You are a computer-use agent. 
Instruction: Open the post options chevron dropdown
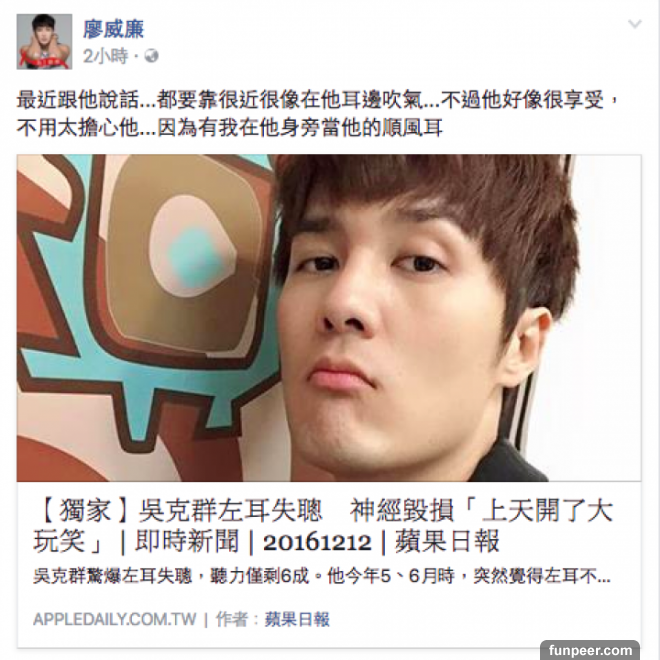tap(635, 24)
